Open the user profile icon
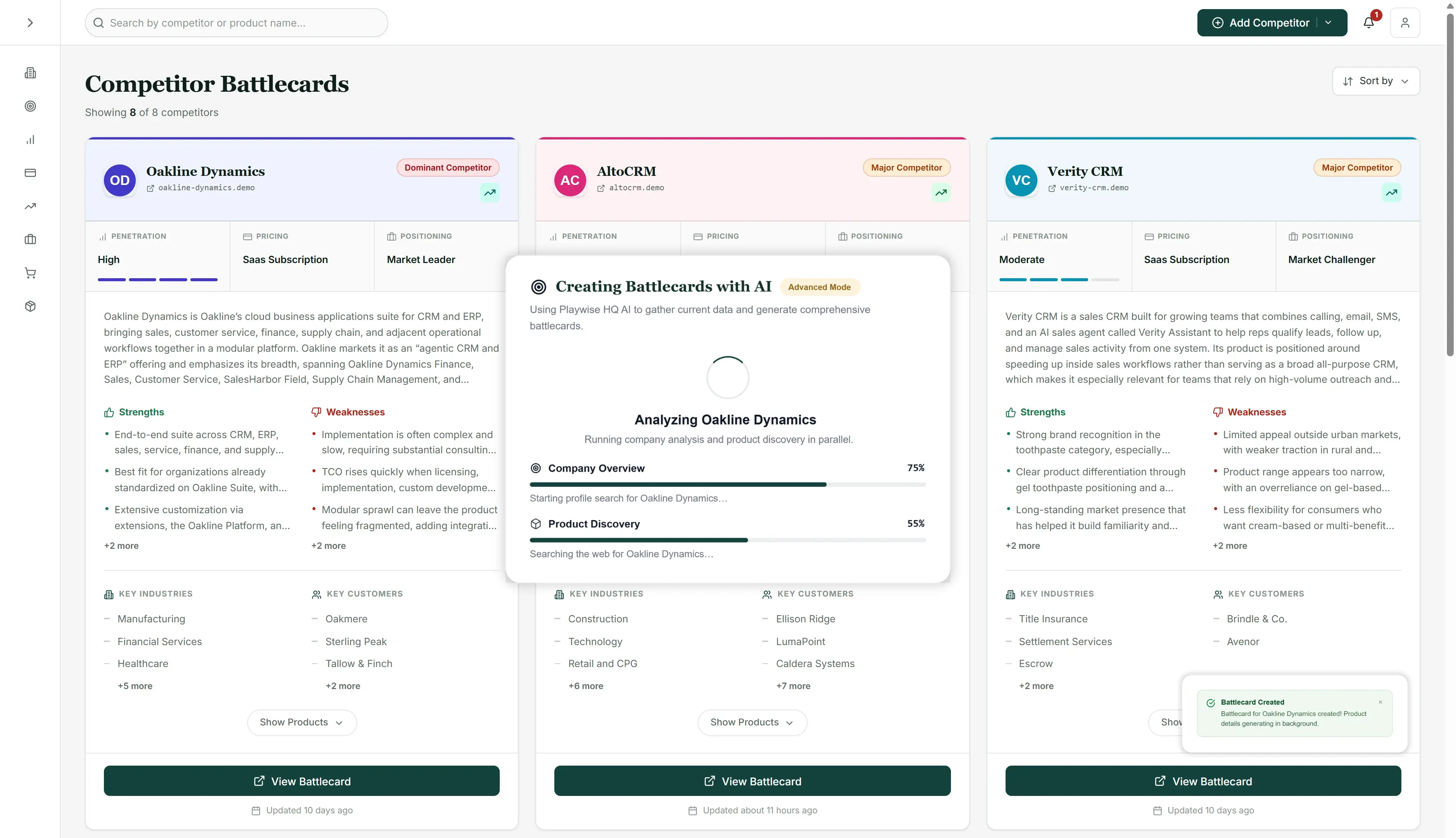 (x=1405, y=23)
